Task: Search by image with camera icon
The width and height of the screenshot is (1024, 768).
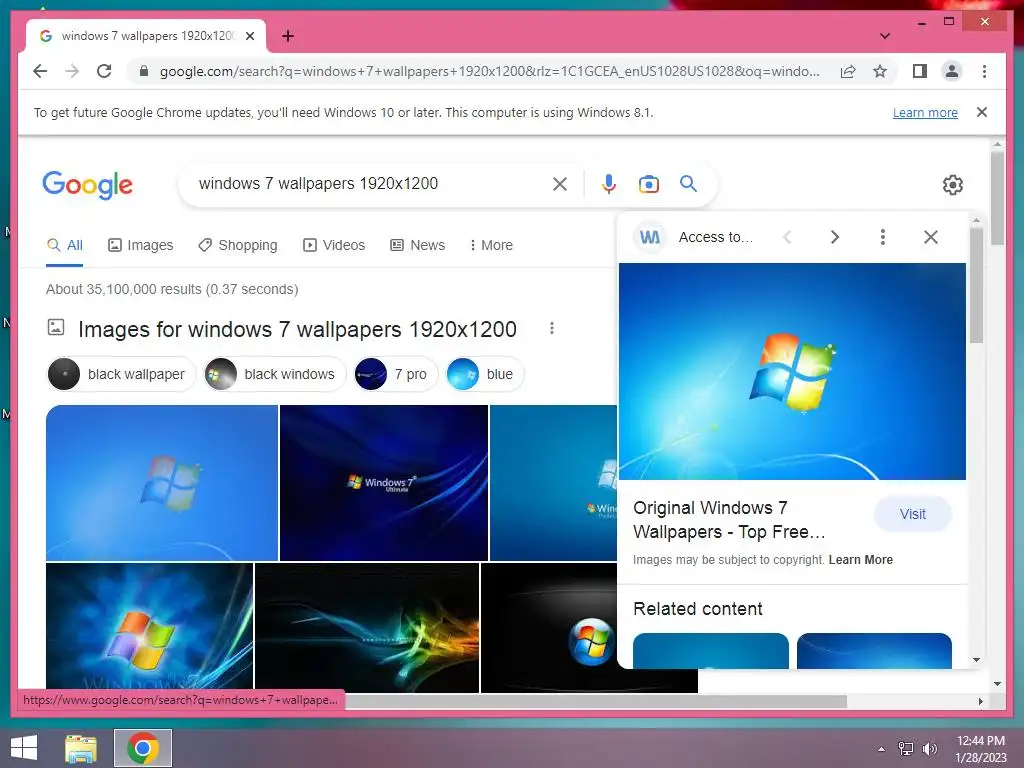Action: coord(648,184)
